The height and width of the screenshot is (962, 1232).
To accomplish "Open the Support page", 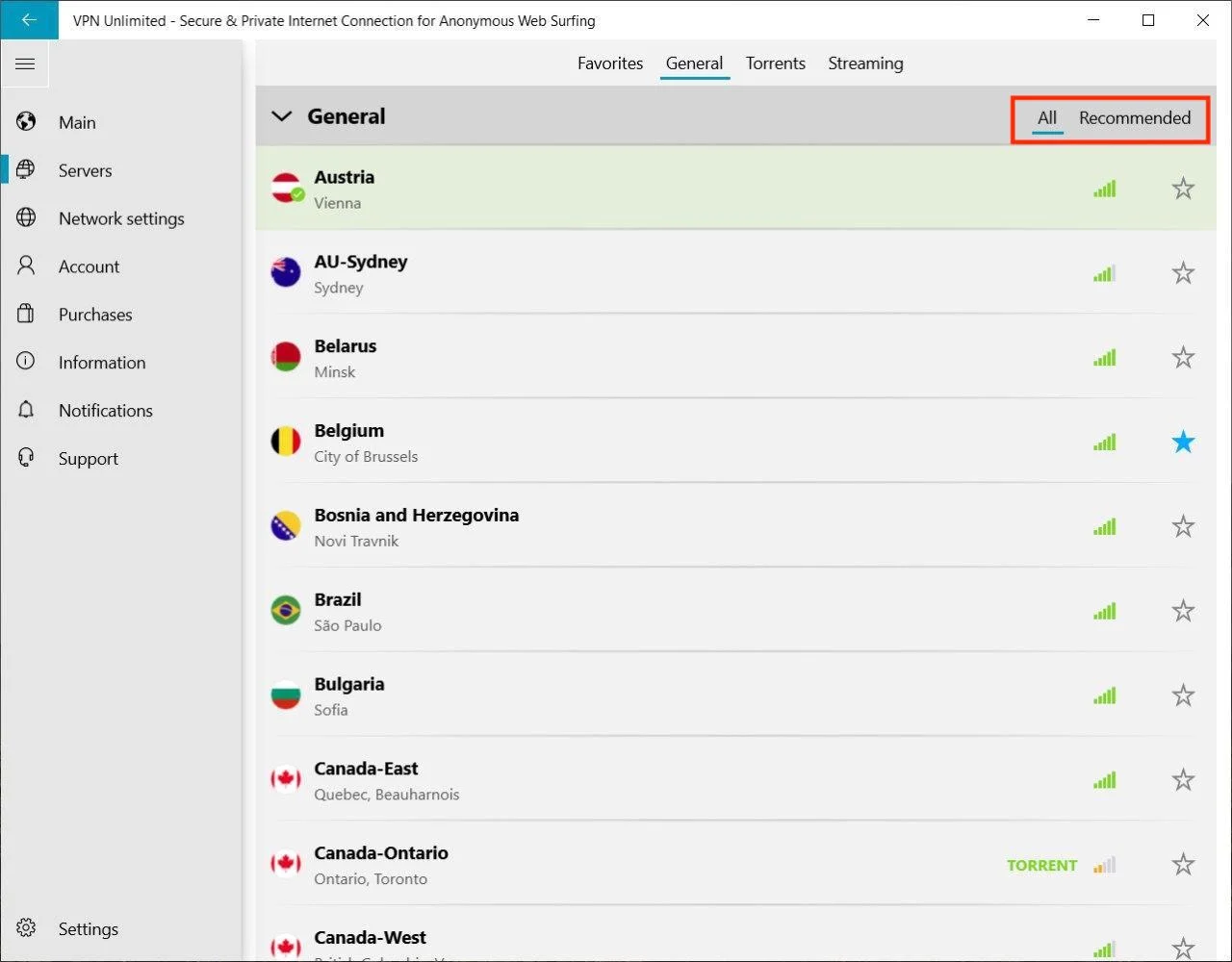I will coord(89,459).
